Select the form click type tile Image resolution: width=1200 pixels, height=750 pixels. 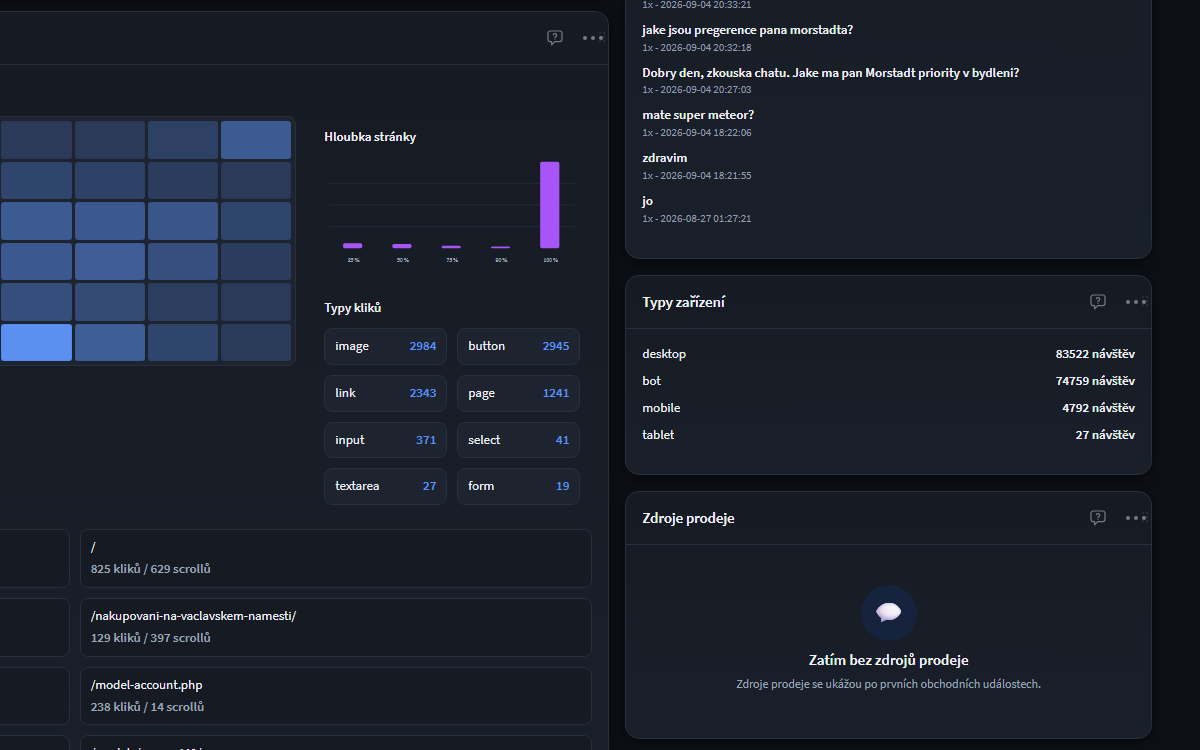[518, 486]
